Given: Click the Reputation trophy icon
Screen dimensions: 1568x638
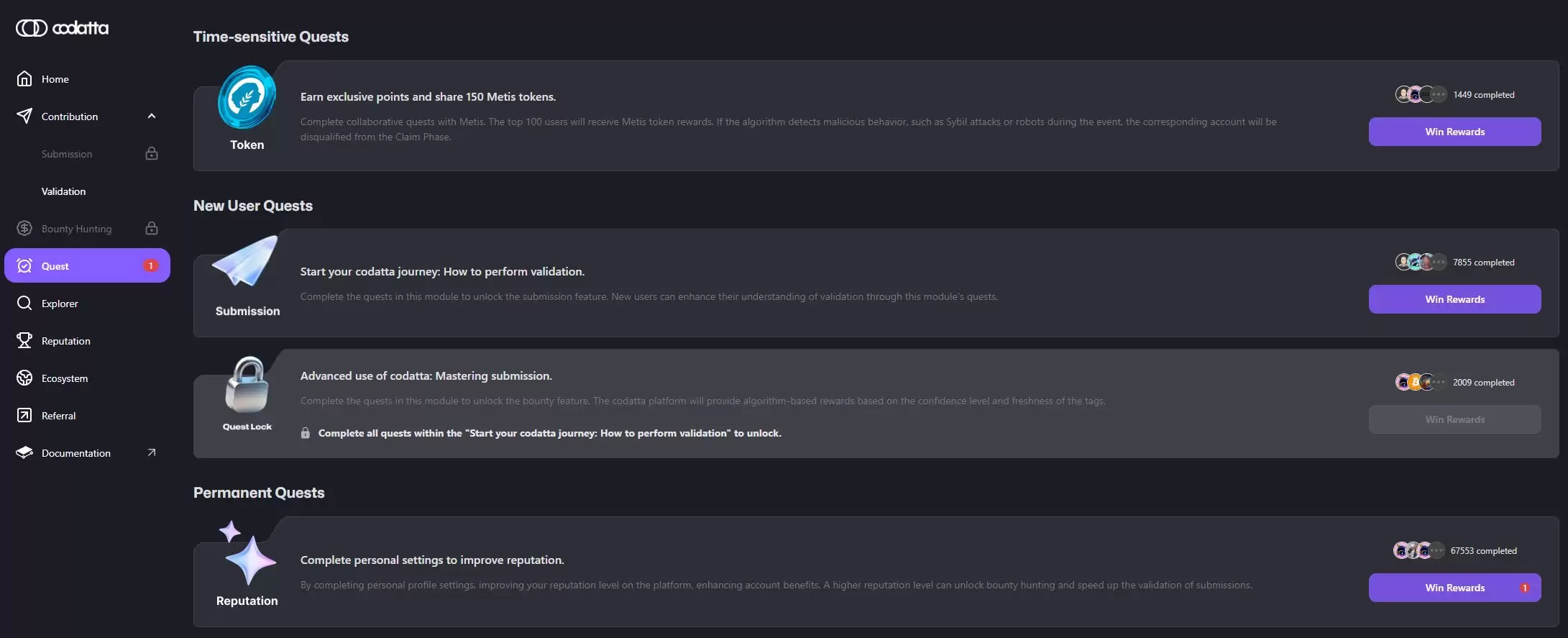Looking at the screenshot, I should [x=24, y=341].
